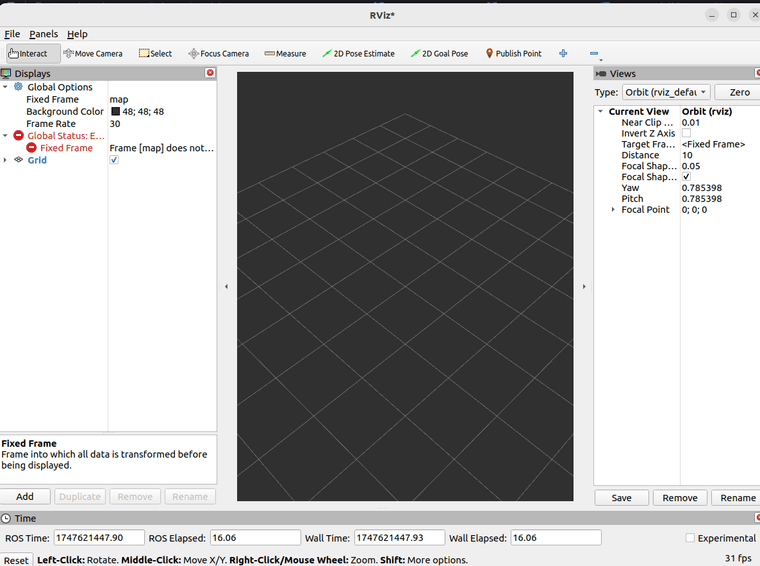Image resolution: width=760 pixels, height=566 pixels.
Task: Click the blue minus remove-tool icon
Action: click(594, 53)
